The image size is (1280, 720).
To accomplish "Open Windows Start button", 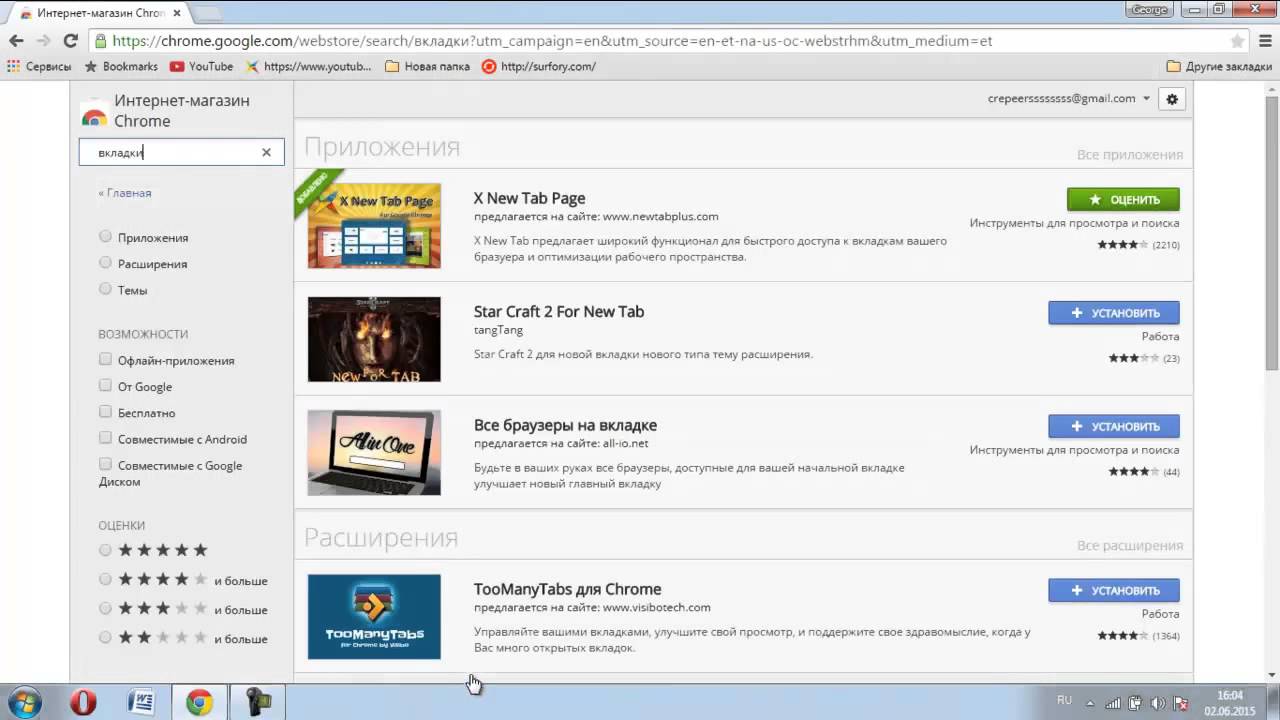I will 24,703.
